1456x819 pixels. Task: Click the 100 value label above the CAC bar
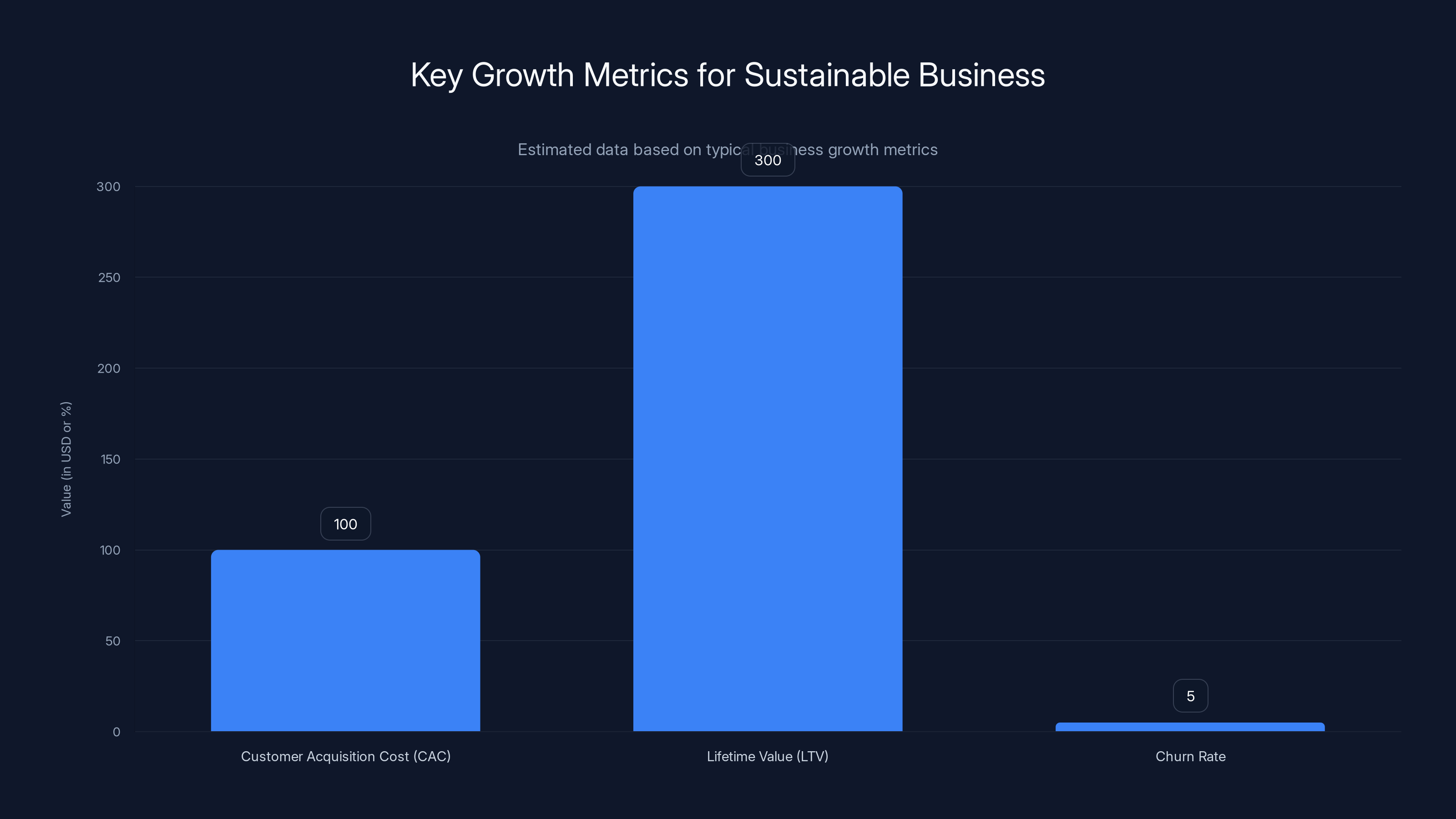tap(345, 524)
